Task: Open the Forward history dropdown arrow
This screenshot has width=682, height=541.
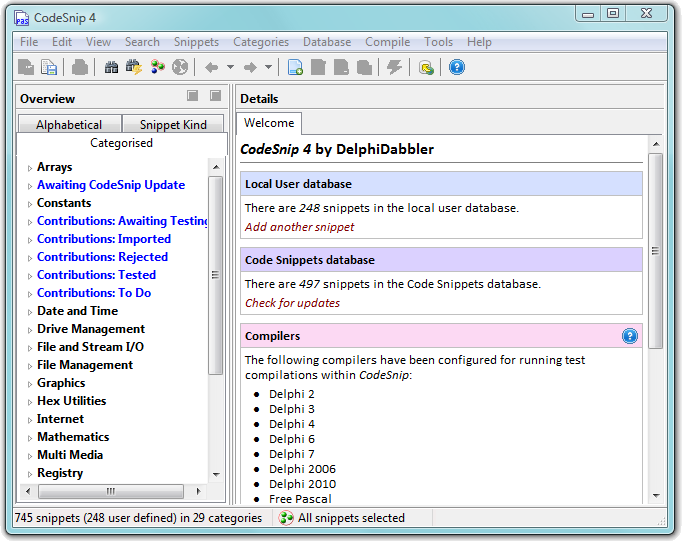Action: tap(268, 67)
